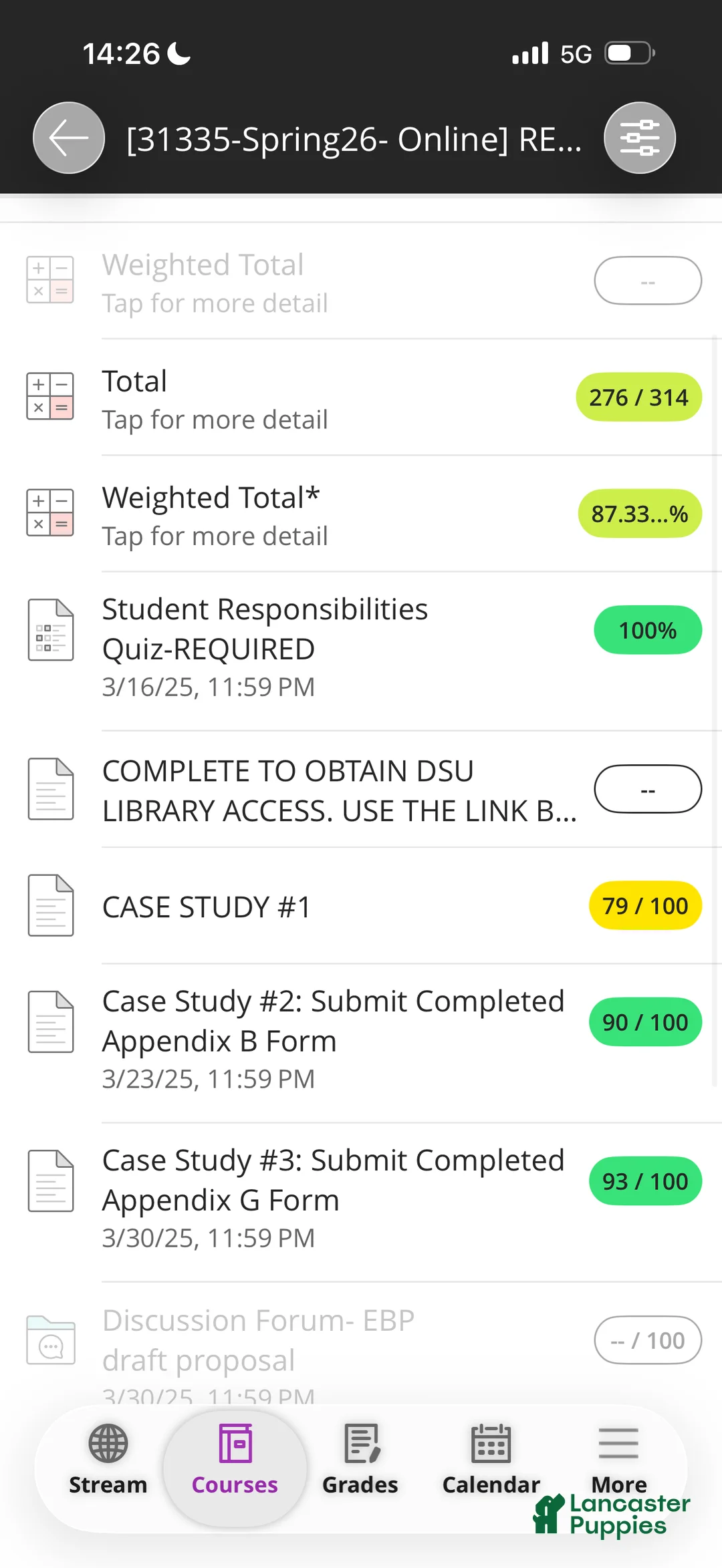Open the filter settings sliders icon

[x=640, y=138]
